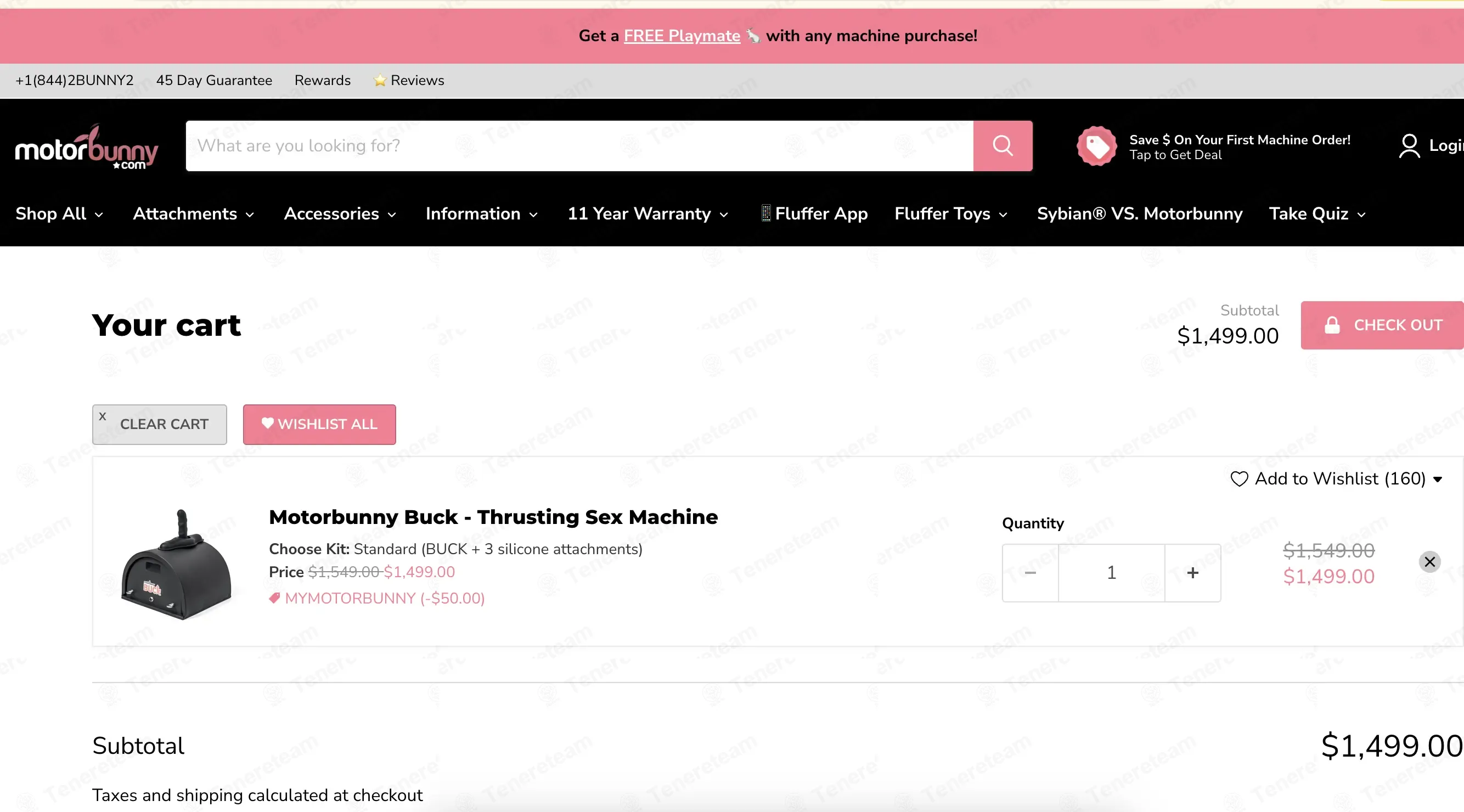1464x812 pixels.
Task: Expand the Accessories menu
Action: (340, 213)
